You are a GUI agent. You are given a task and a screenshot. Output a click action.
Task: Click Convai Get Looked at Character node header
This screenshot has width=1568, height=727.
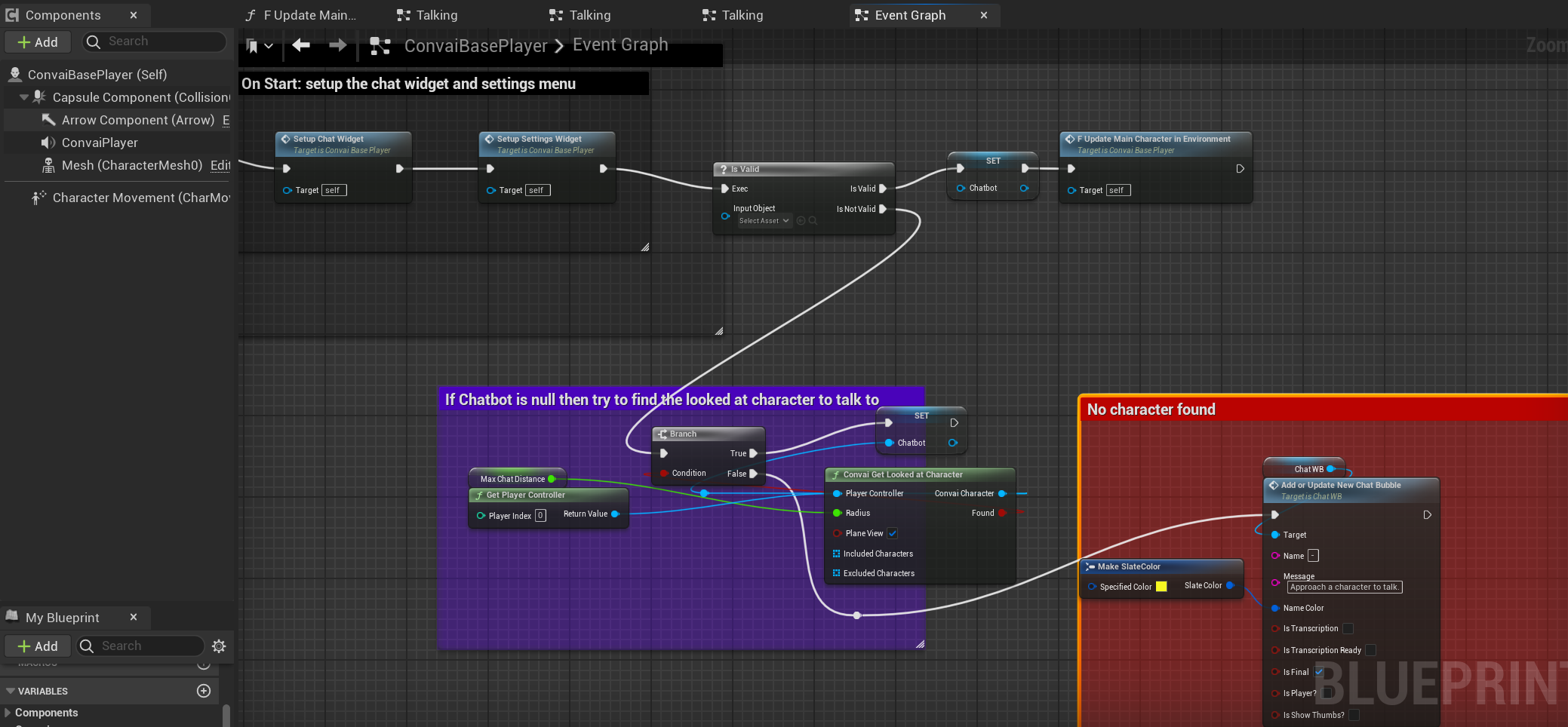pos(920,474)
